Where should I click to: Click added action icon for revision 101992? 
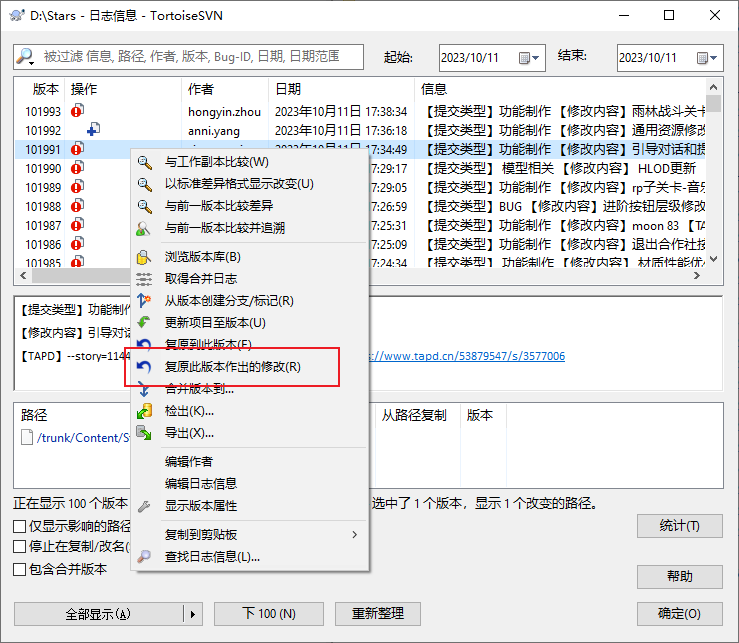(x=93, y=130)
